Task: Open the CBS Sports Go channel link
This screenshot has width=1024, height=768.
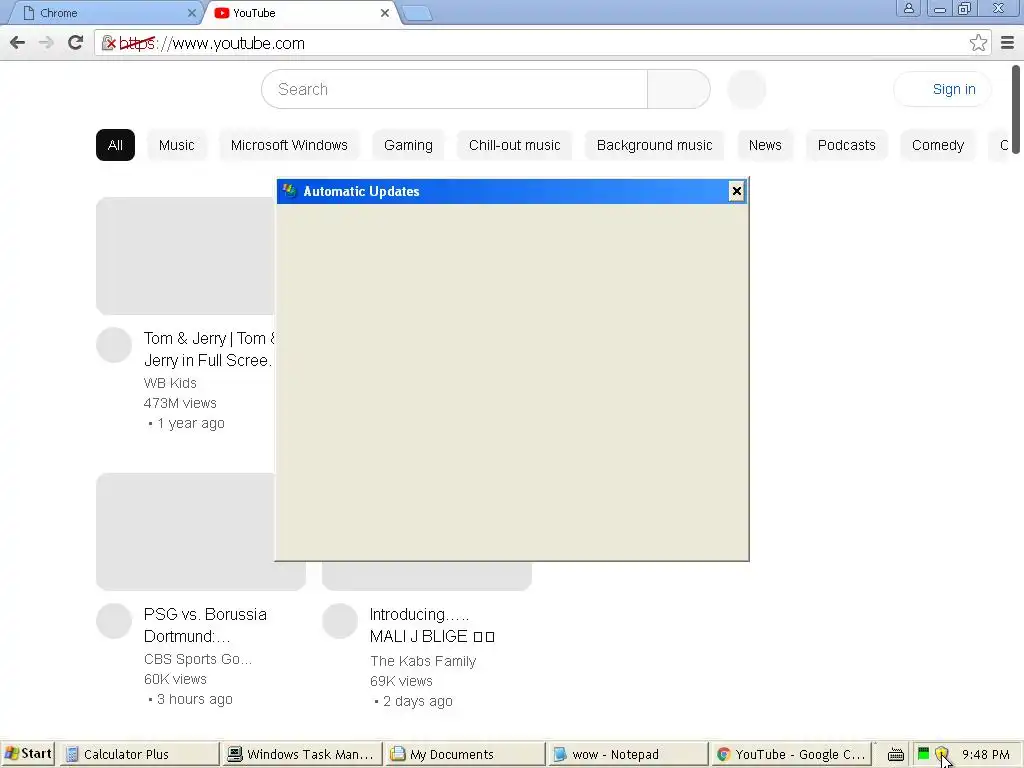Action: pyautogui.click(x=198, y=659)
